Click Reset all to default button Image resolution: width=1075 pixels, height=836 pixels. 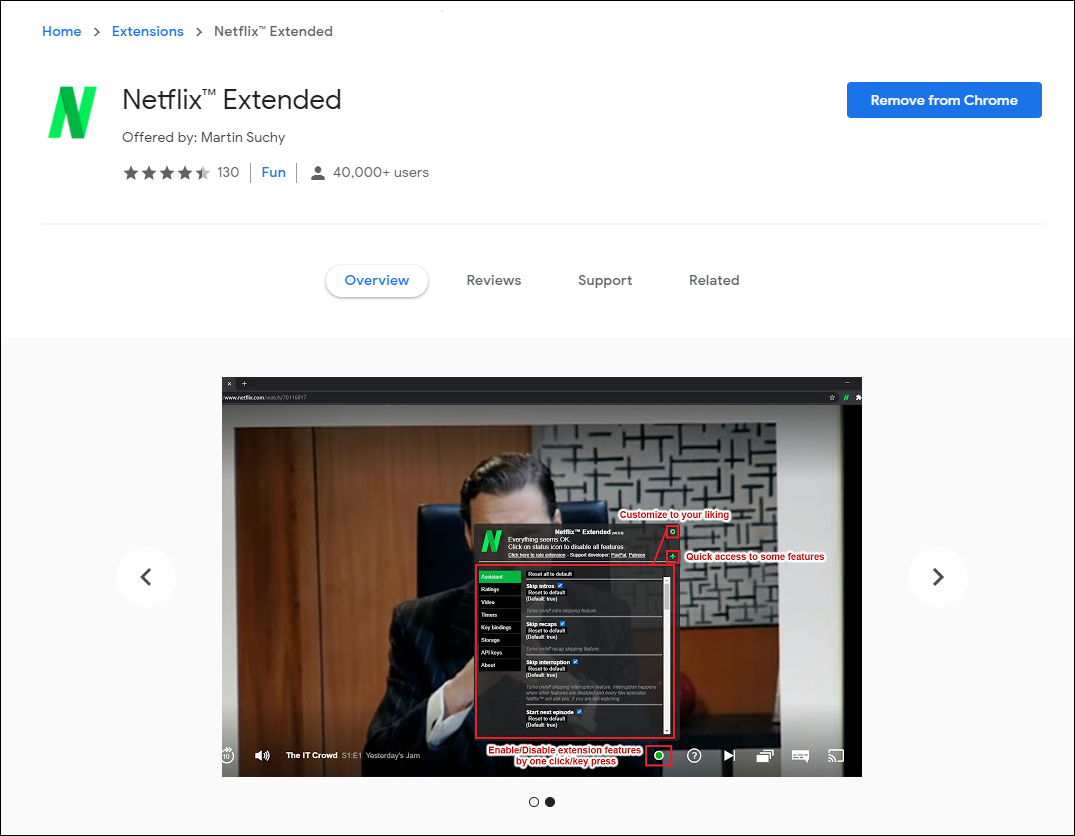pyautogui.click(x=550, y=574)
